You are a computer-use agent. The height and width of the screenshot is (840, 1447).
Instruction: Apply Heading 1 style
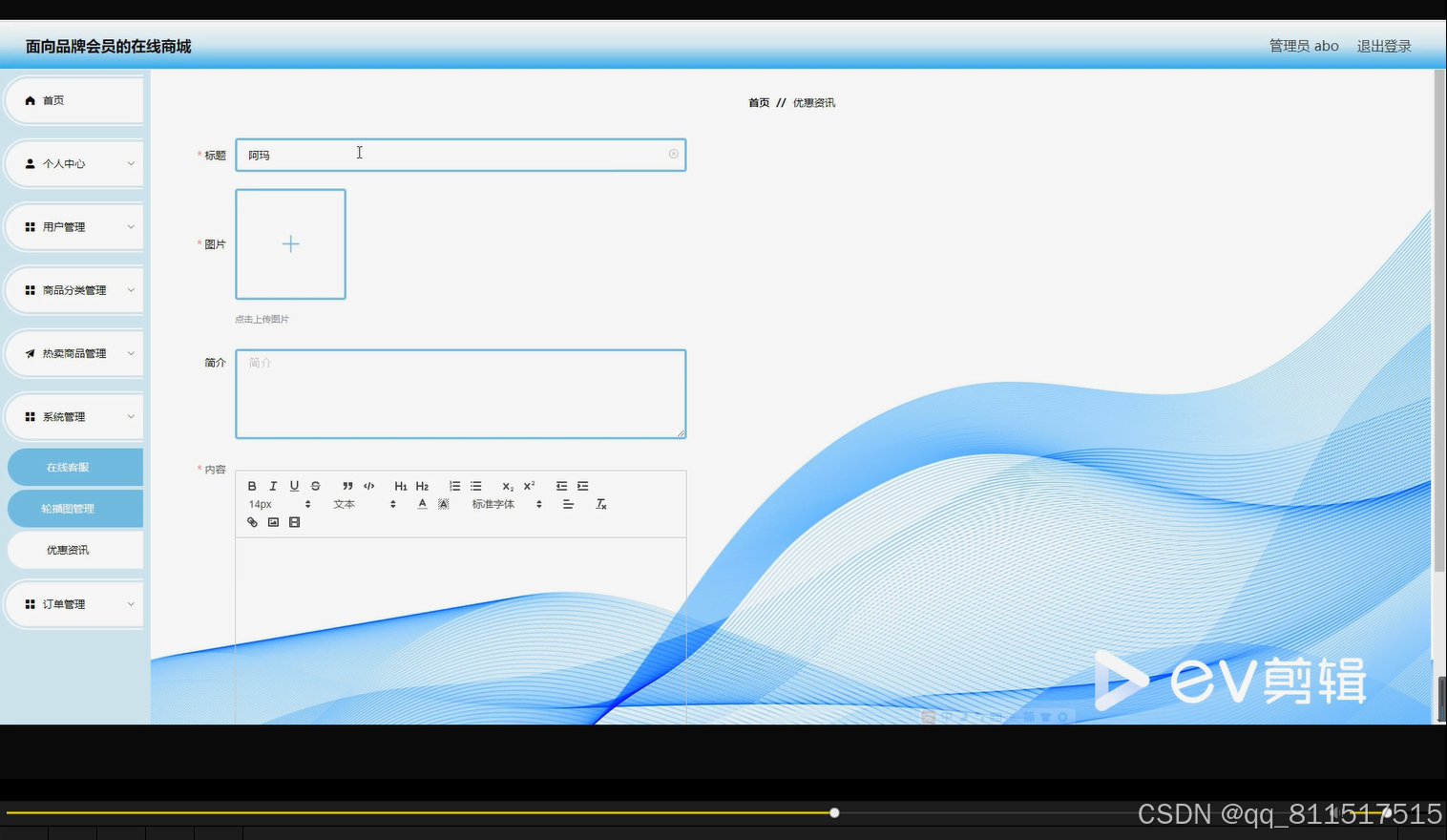tap(401, 486)
